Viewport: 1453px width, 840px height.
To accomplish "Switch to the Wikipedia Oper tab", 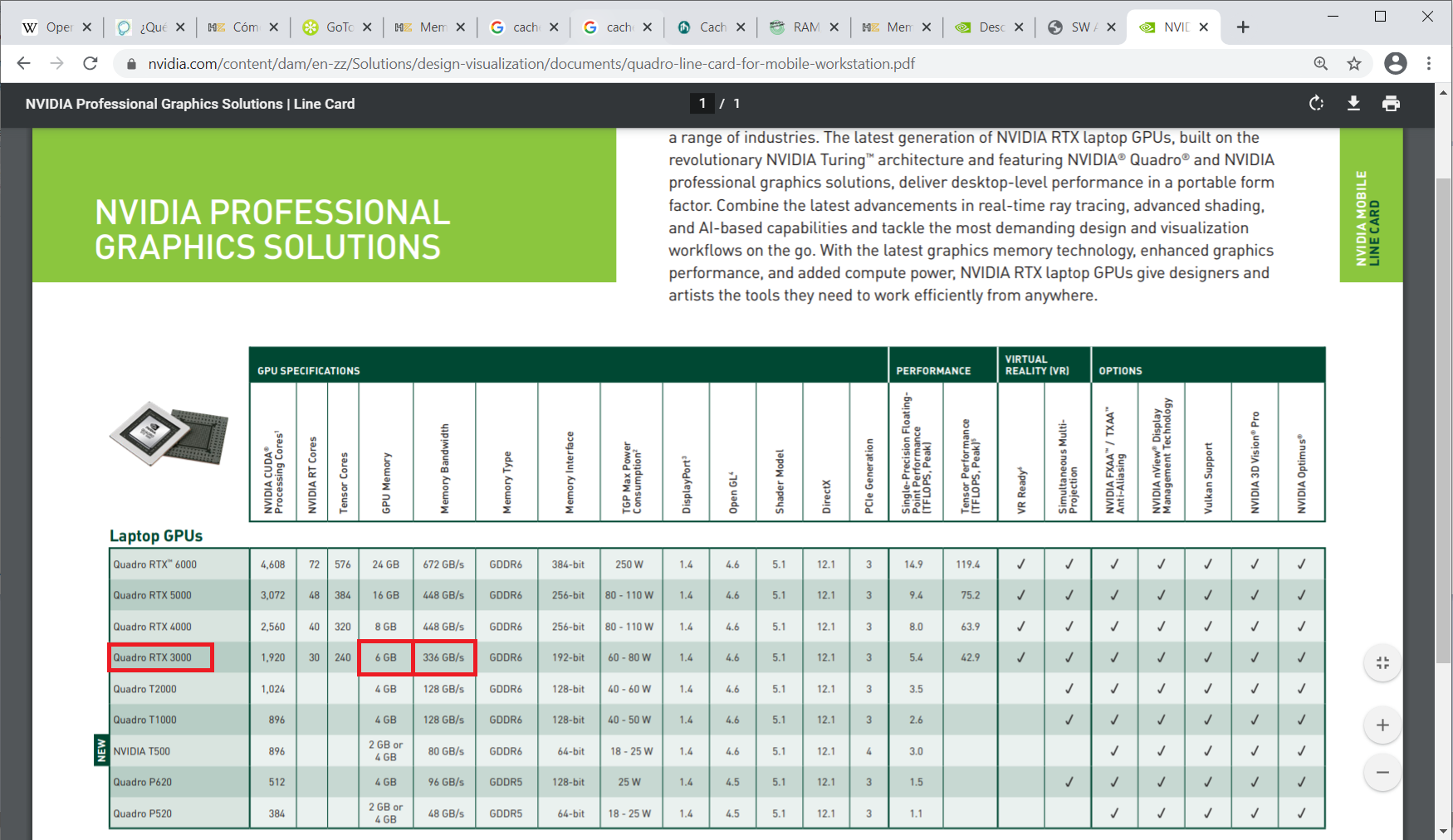I will [x=50, y=27].
